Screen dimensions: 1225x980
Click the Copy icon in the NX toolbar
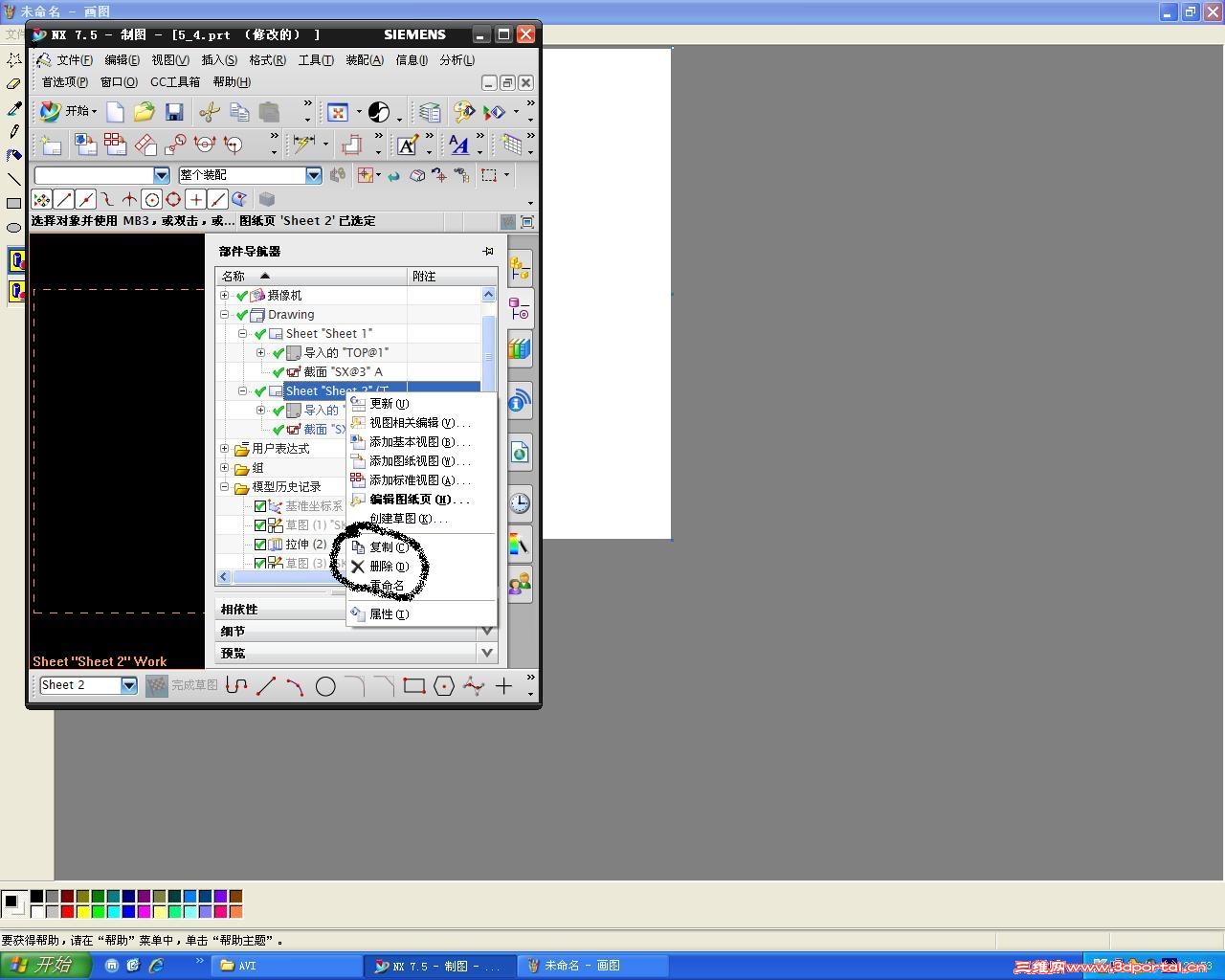click(x=239, y=112)
